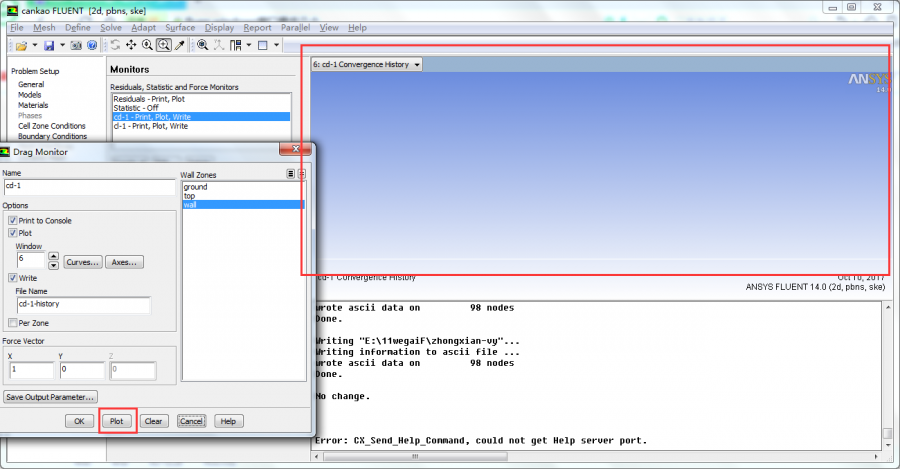
Task: Open the Help menu
Action: [x=357, y=28]
